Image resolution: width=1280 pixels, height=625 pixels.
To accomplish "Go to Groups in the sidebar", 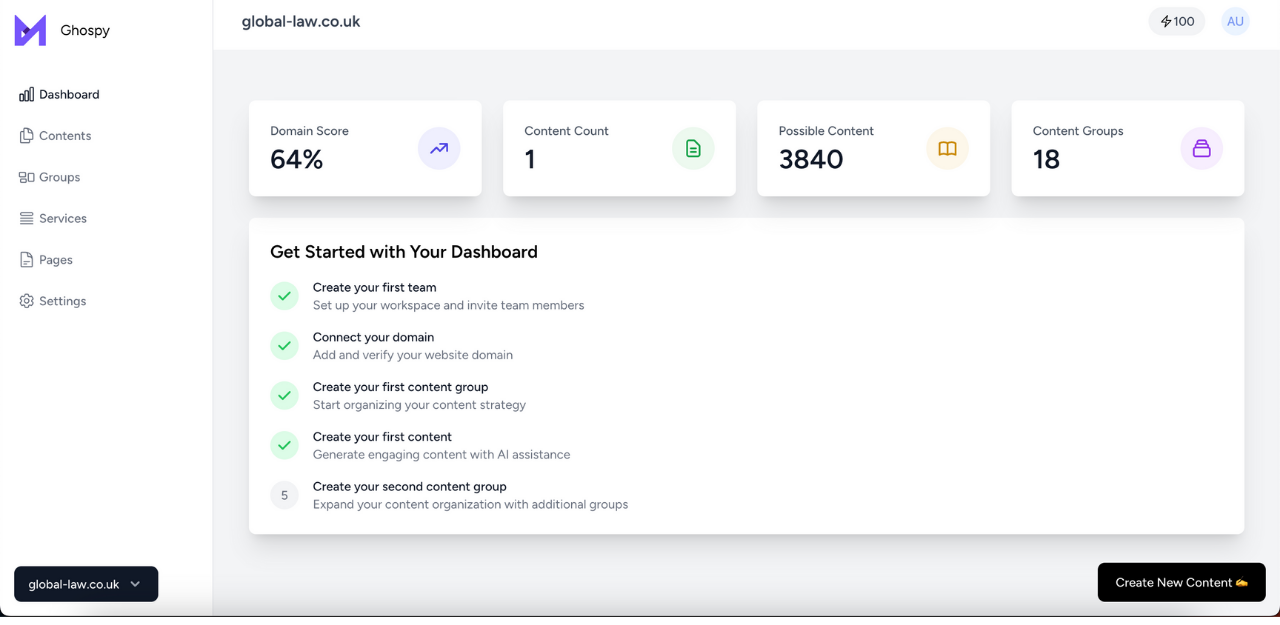I will point(59,177).
